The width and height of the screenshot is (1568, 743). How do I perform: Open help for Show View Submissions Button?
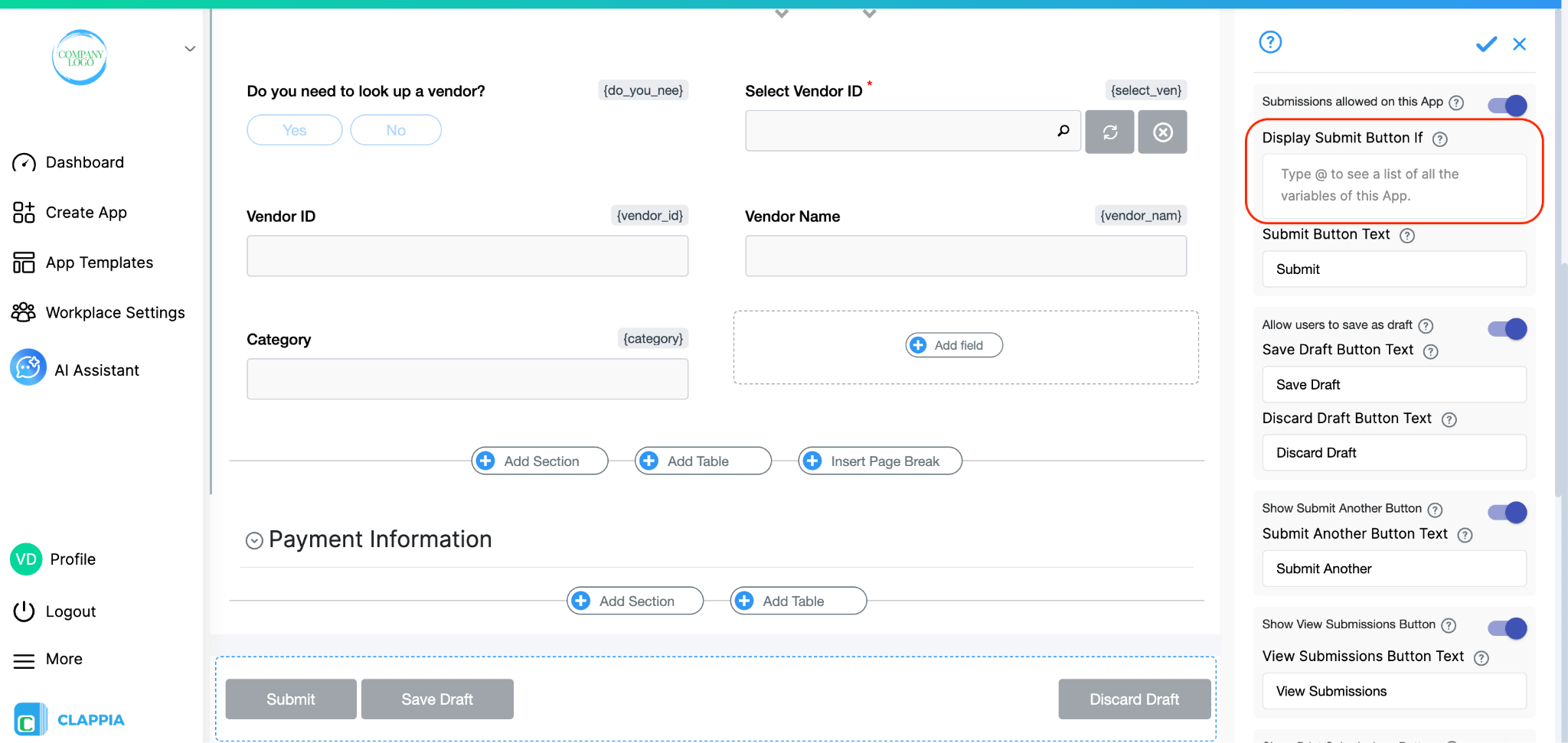(x=1449, y=626)
